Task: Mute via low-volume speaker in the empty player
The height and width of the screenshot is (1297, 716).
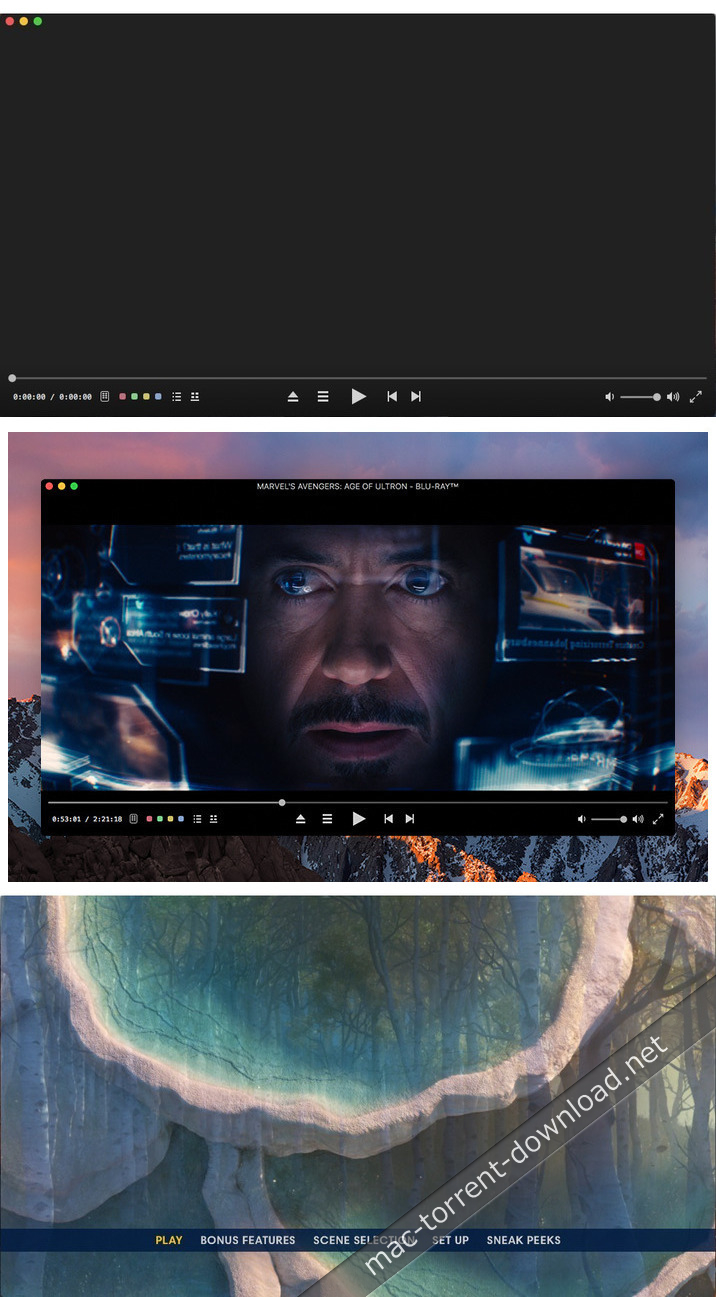Action: (609, 397)
